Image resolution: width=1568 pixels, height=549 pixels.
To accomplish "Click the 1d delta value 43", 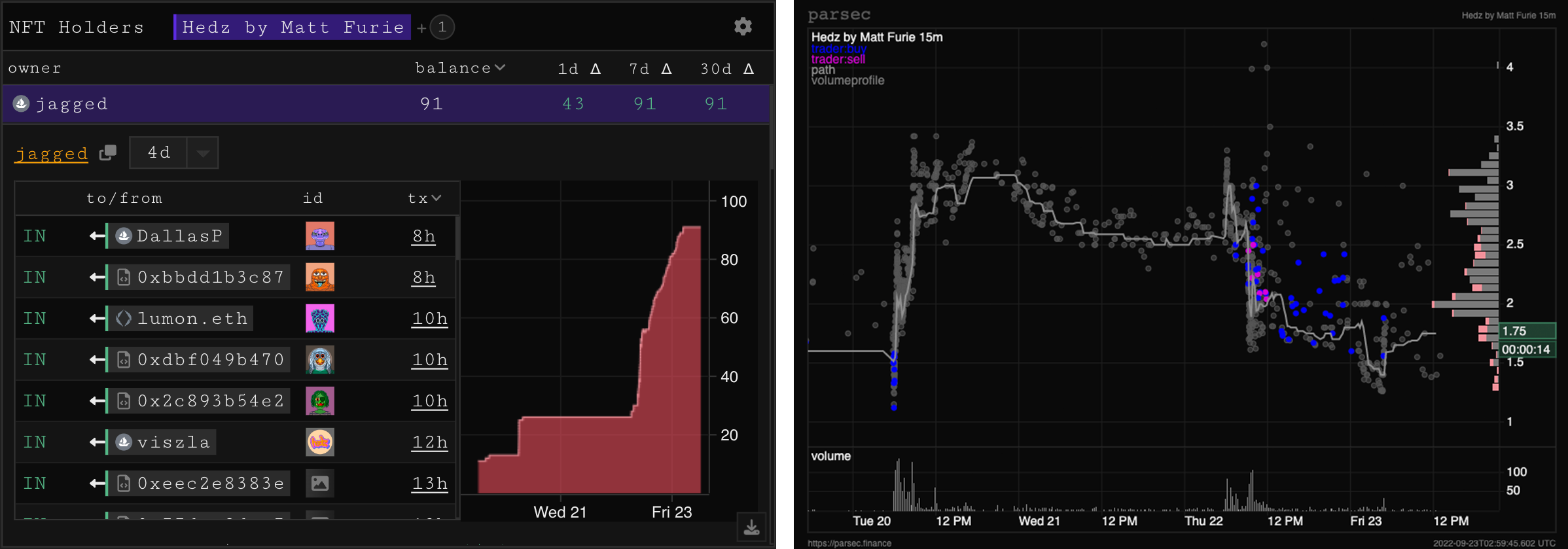I will [573, 104].
